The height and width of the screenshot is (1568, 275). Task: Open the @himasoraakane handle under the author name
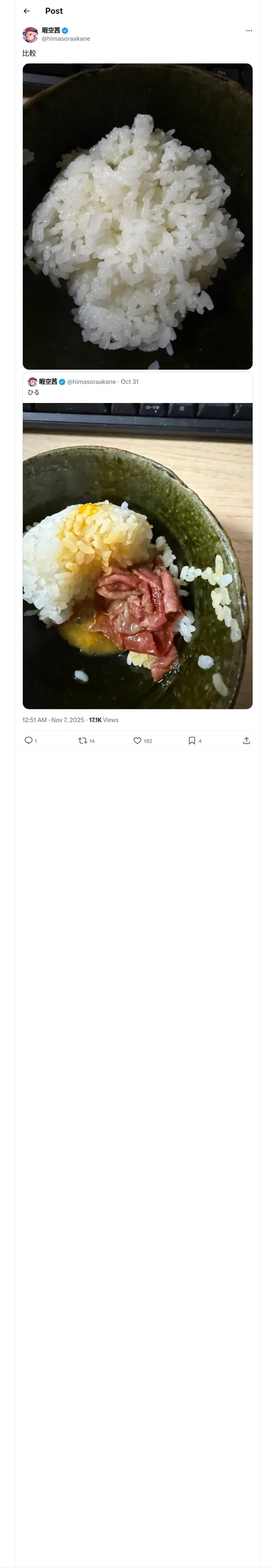66,38
